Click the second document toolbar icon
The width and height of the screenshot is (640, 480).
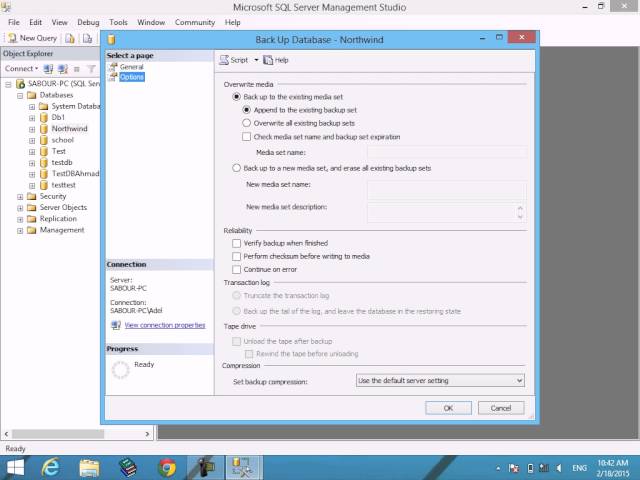[x=87, y=38]
